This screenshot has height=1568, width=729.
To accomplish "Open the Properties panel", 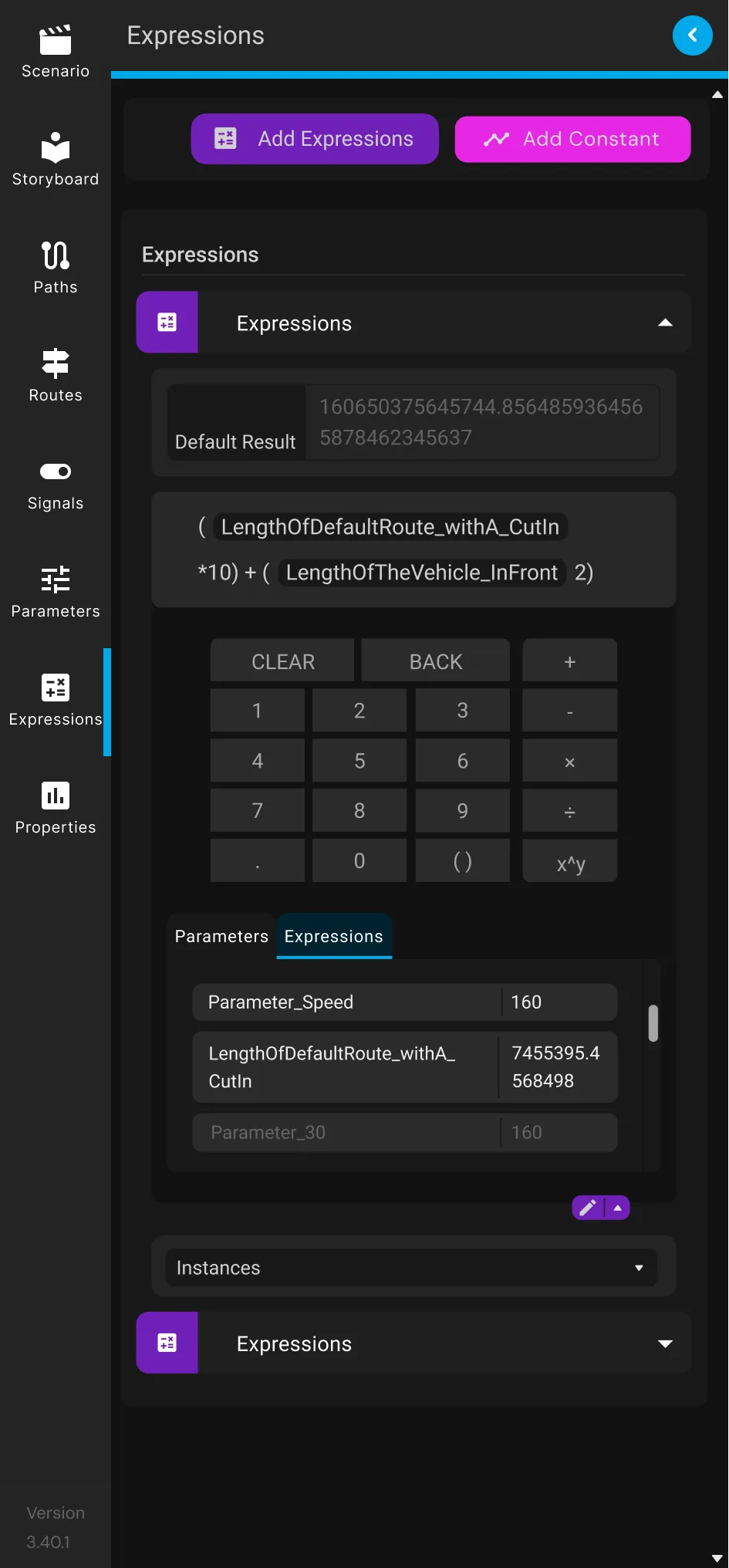I will (55, 808).
